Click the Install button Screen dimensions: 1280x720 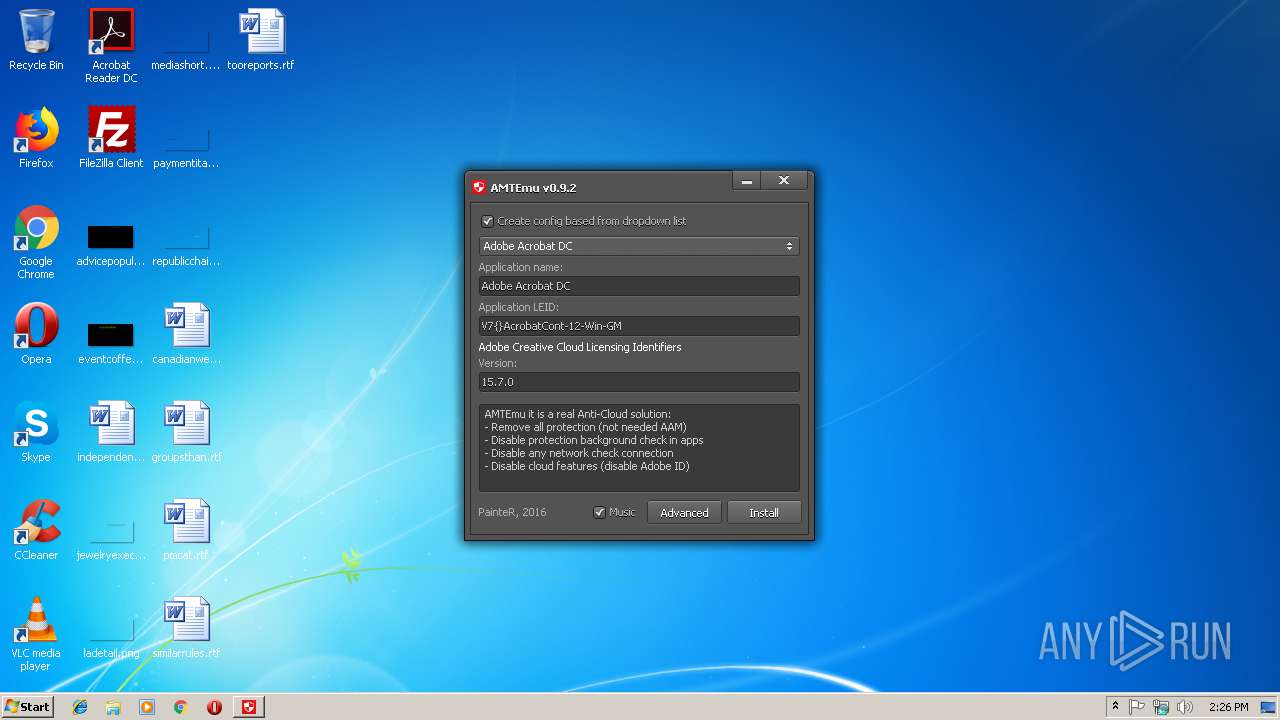(x=764, y=512)
